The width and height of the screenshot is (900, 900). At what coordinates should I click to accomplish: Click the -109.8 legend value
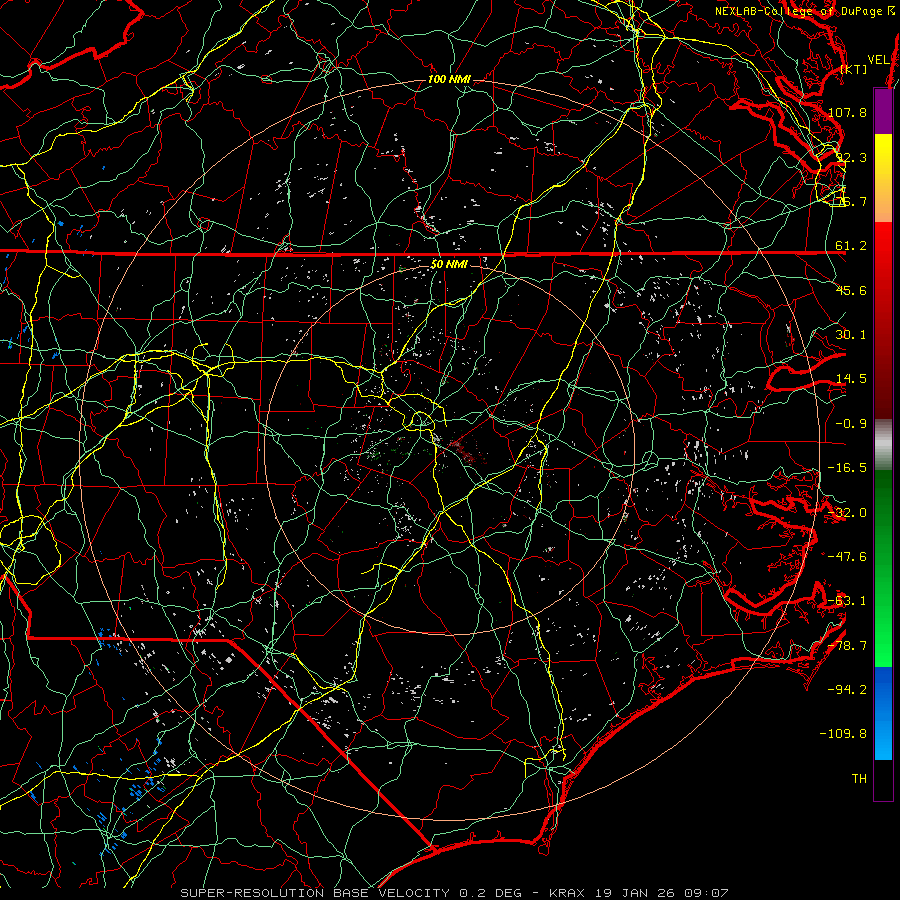[x=843, y=734]
